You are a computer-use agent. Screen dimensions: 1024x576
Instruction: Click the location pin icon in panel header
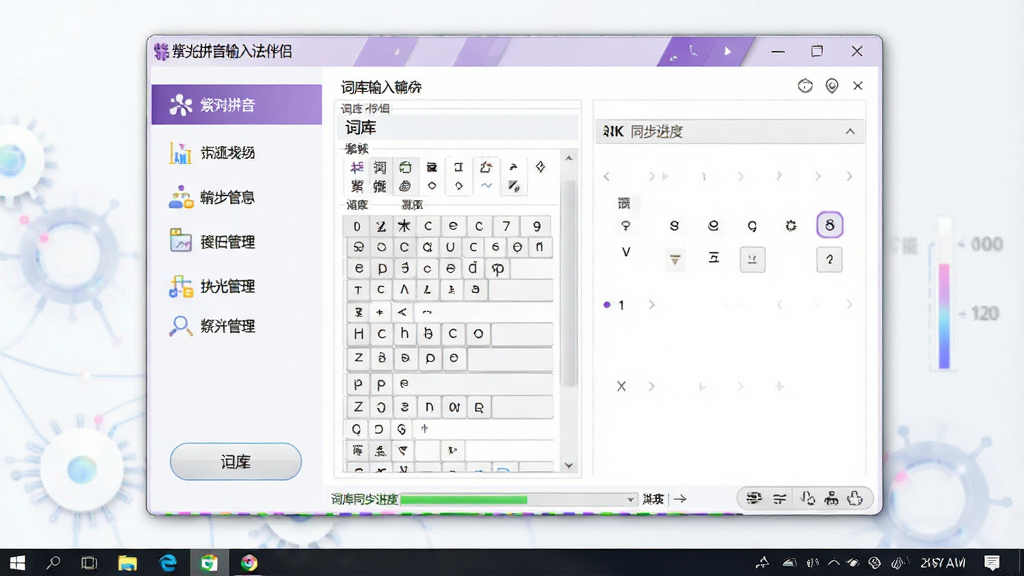coord(832,86)
